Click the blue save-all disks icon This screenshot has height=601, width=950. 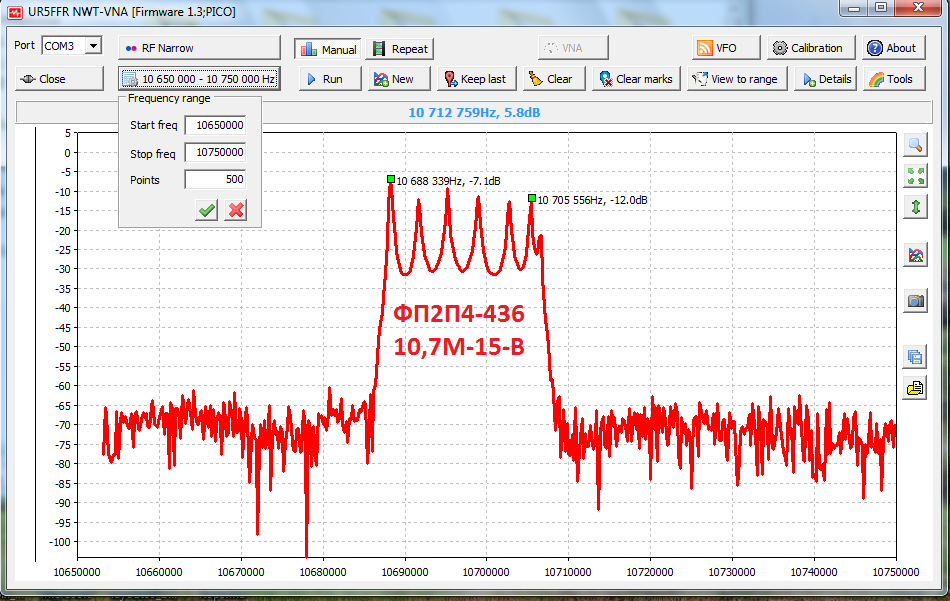coord(914,356)
